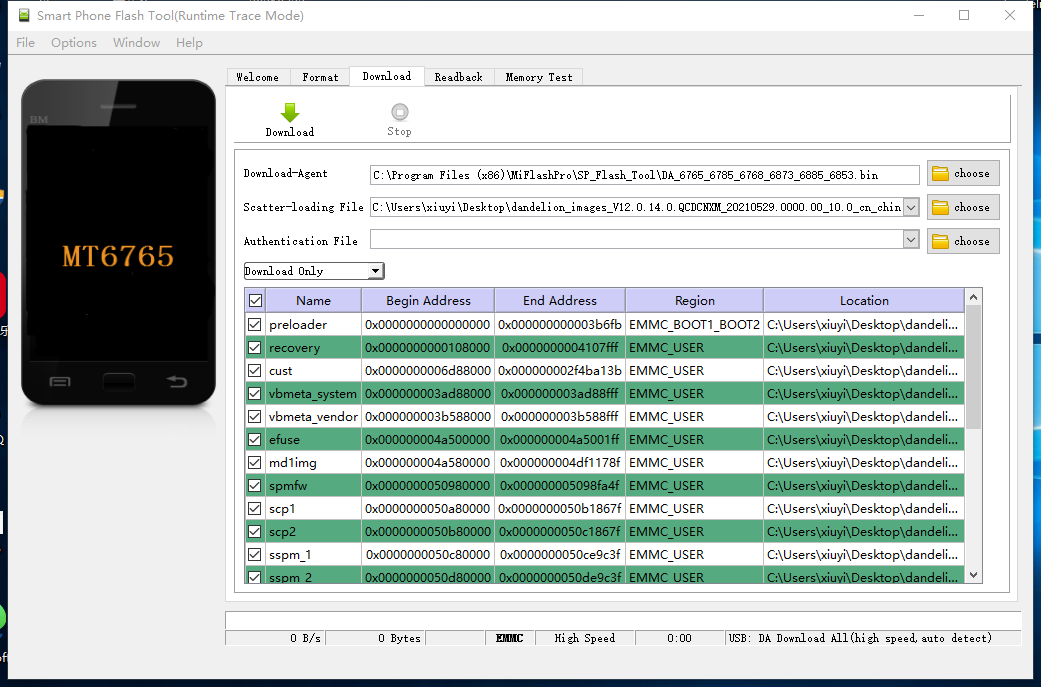
Task: Open the File menu
Action: point(25,42)
